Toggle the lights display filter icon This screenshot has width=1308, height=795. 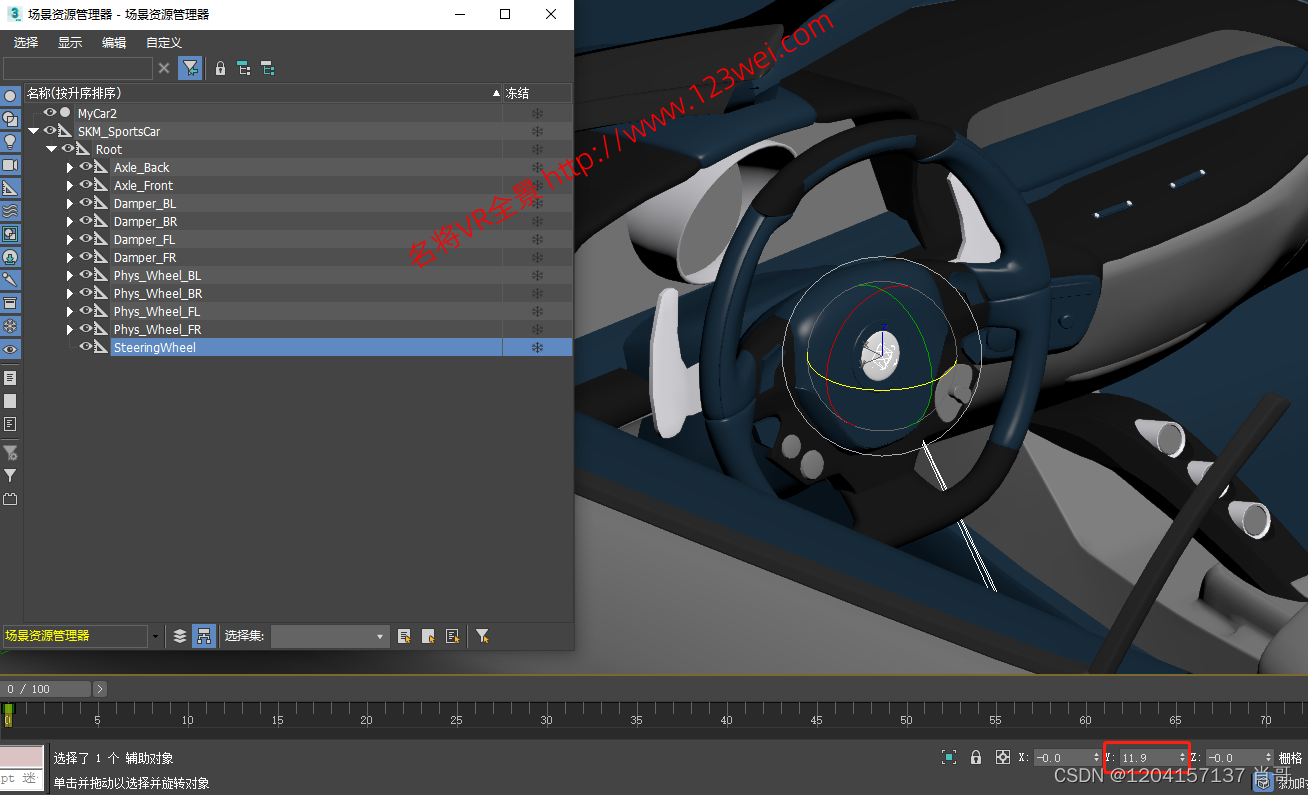click(x=10, y=142)
